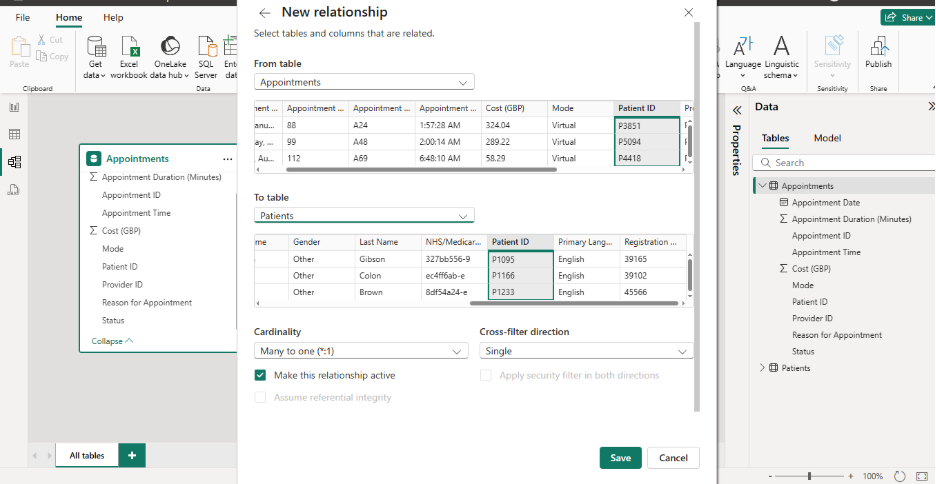
Task: Select Reason for Appointment in Data pane
Action: point(837,335)
